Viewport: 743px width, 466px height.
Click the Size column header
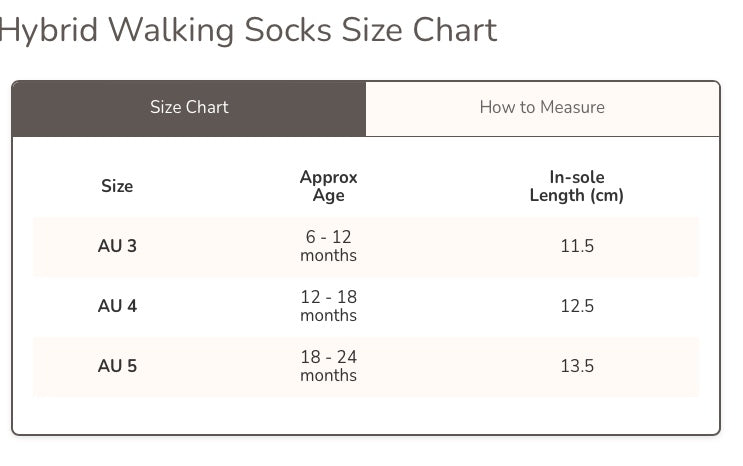tap(117, 186)
